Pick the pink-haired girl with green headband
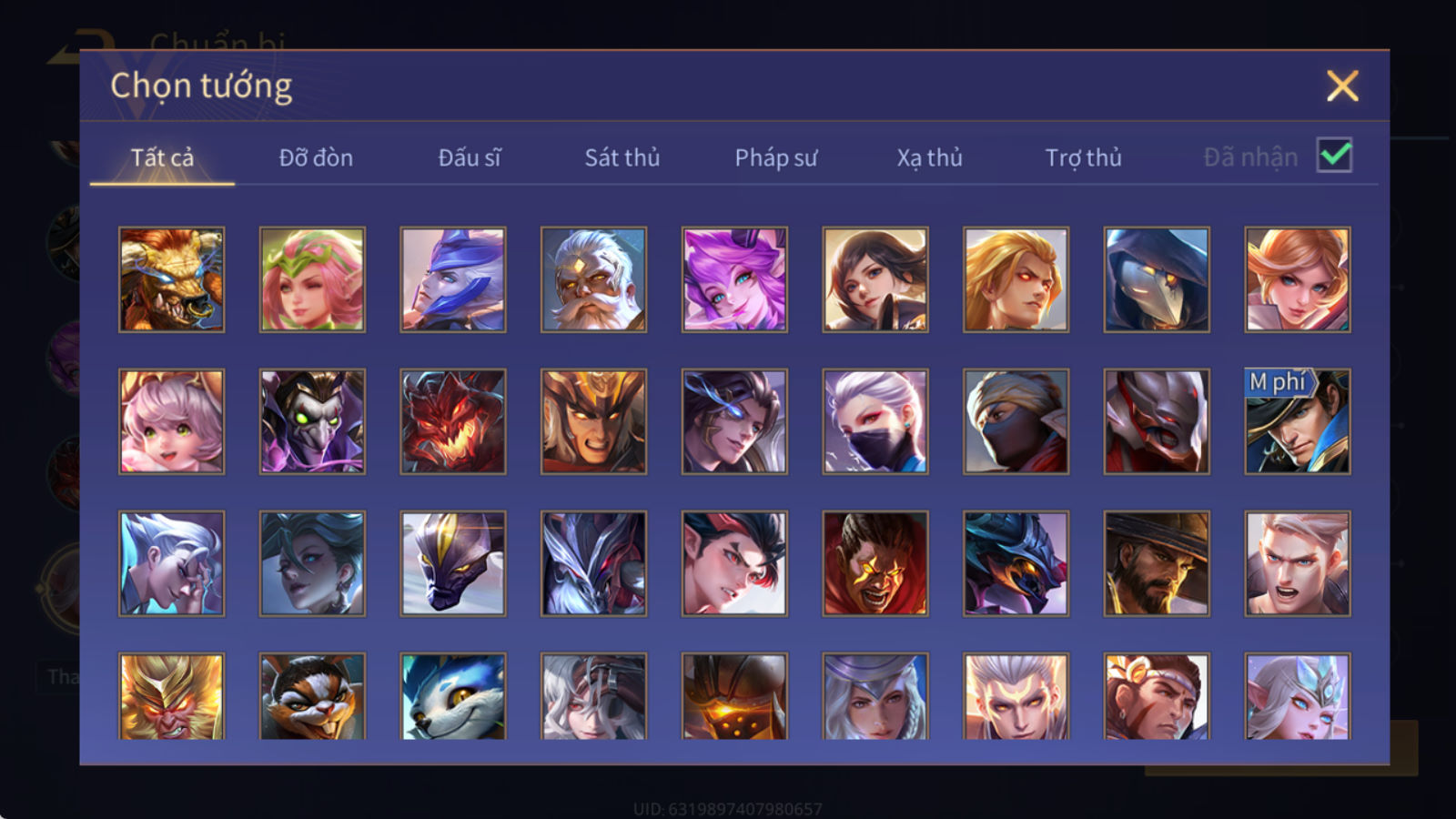Image resolution: width=1456 pixels, height=819 pixels. (x=312, y=279)
